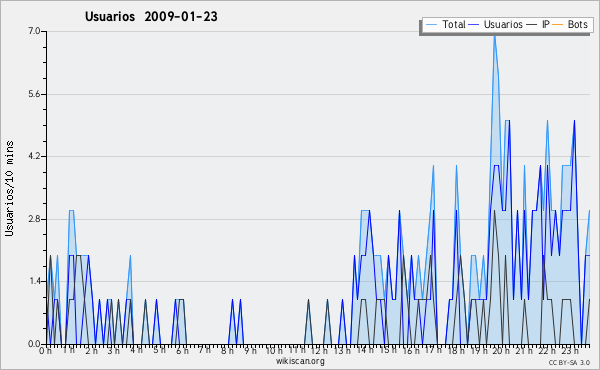Screen dimensions: 600x370
Task: Click the '20 h' x-axis tick label
Action: pyautogui.click(x=501, y=350)
